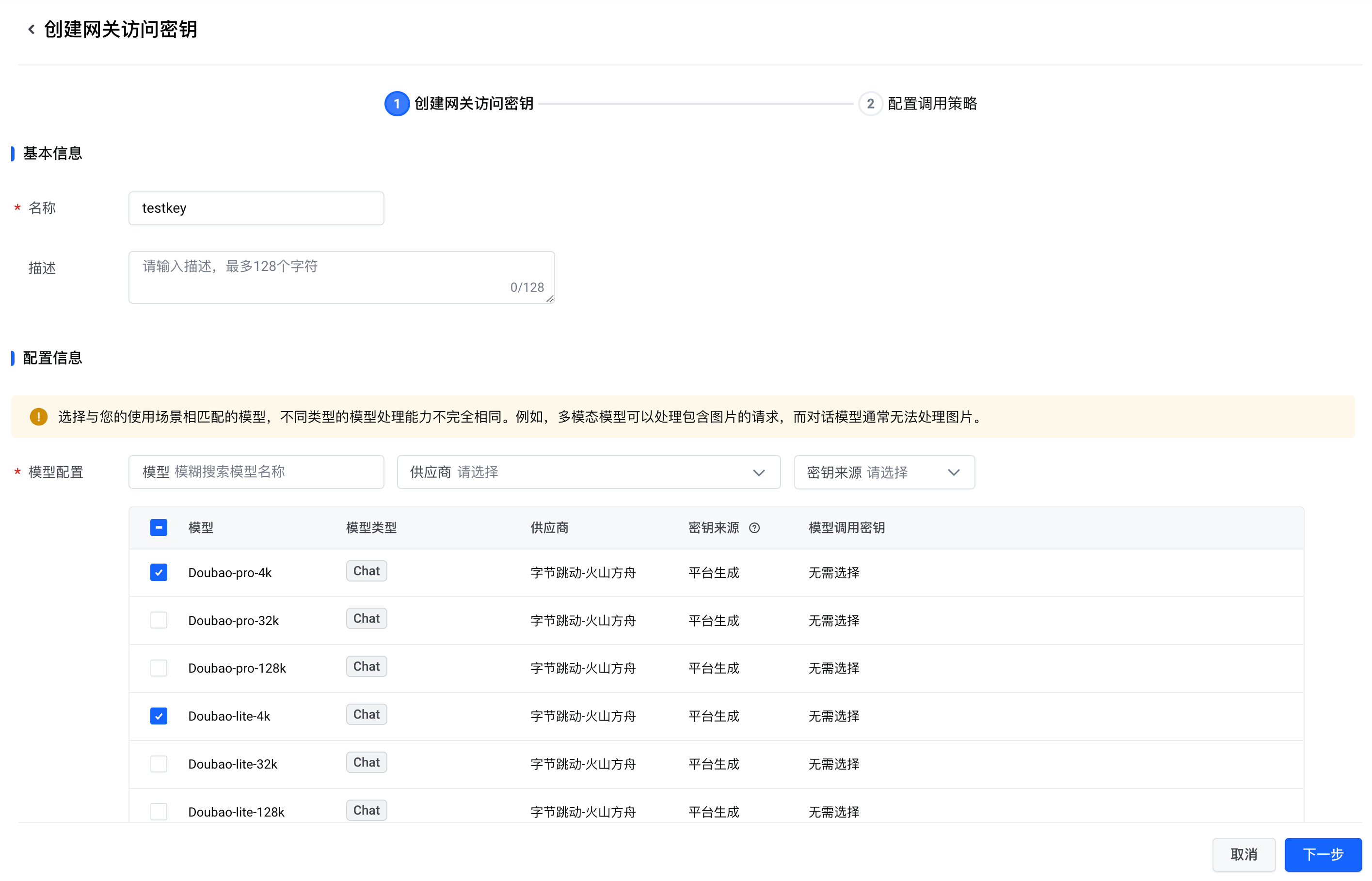The height and width of the screenshot is (881, 1372).
Task: Click the 模型 fuzzy search input
Action: click(x=256, y=472)
